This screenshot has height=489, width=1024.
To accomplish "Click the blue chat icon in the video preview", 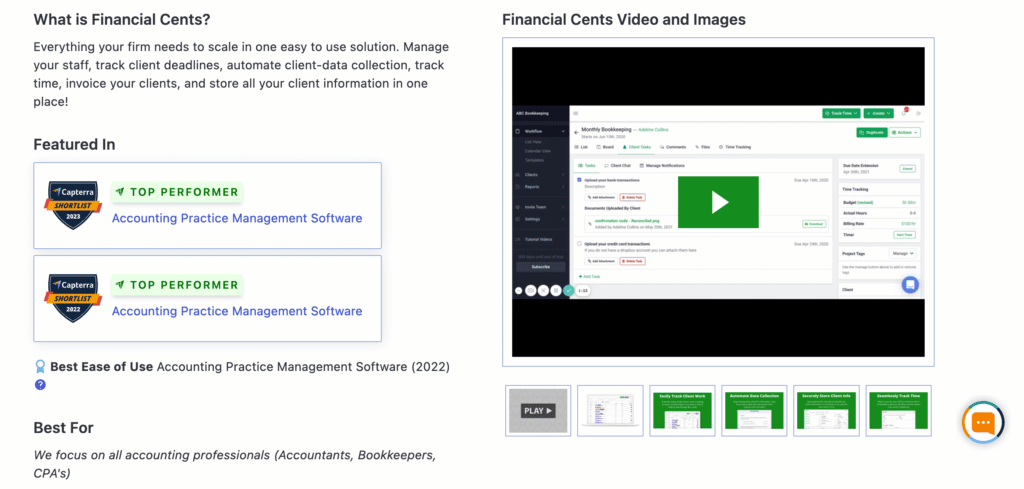I will [x=910, y=285].
